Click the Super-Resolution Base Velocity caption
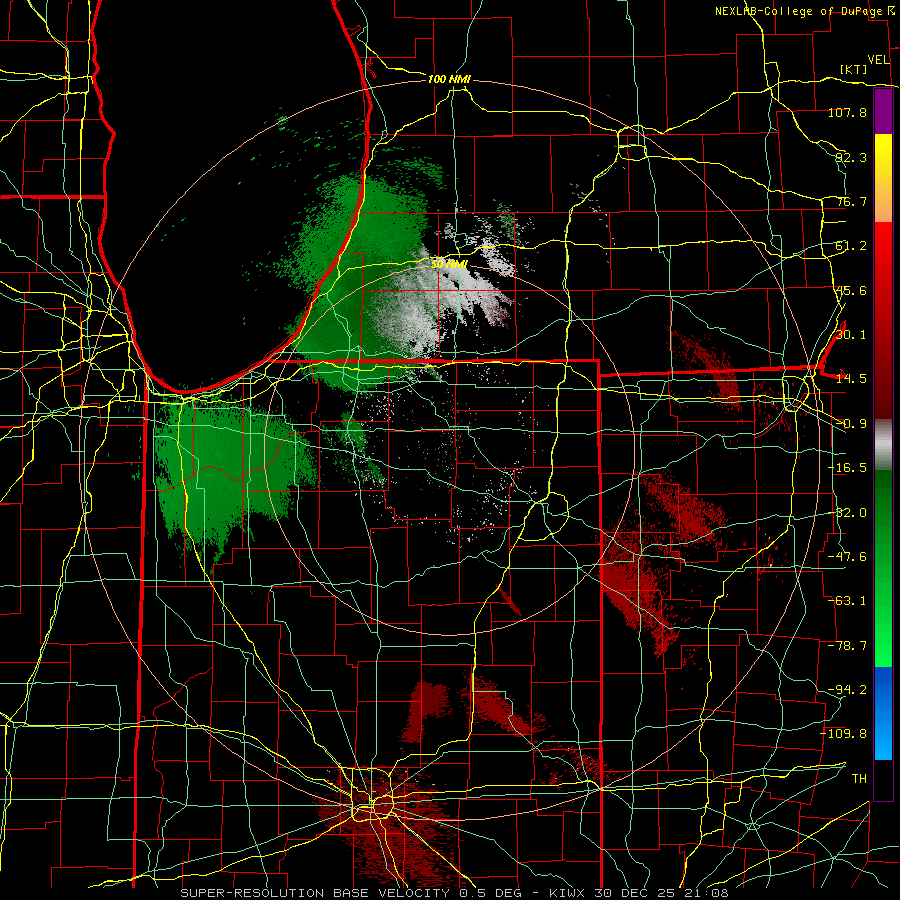This screenshot has height=900, width=900. pyautogui.click(x=455, y=893)
